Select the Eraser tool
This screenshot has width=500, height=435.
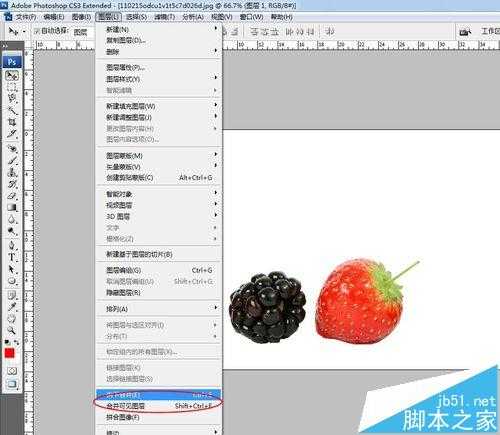12,196
